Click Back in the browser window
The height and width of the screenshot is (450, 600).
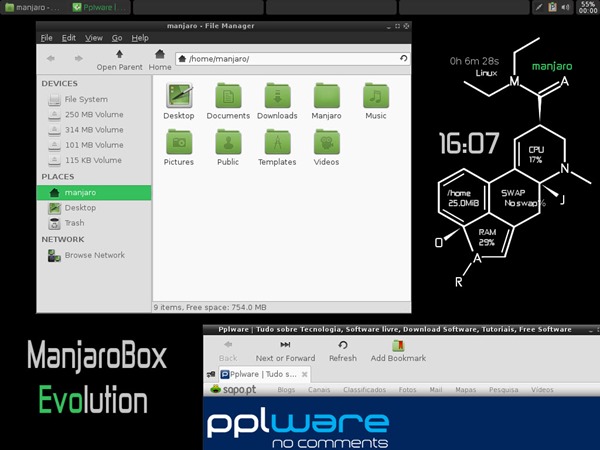pos(228,351)
